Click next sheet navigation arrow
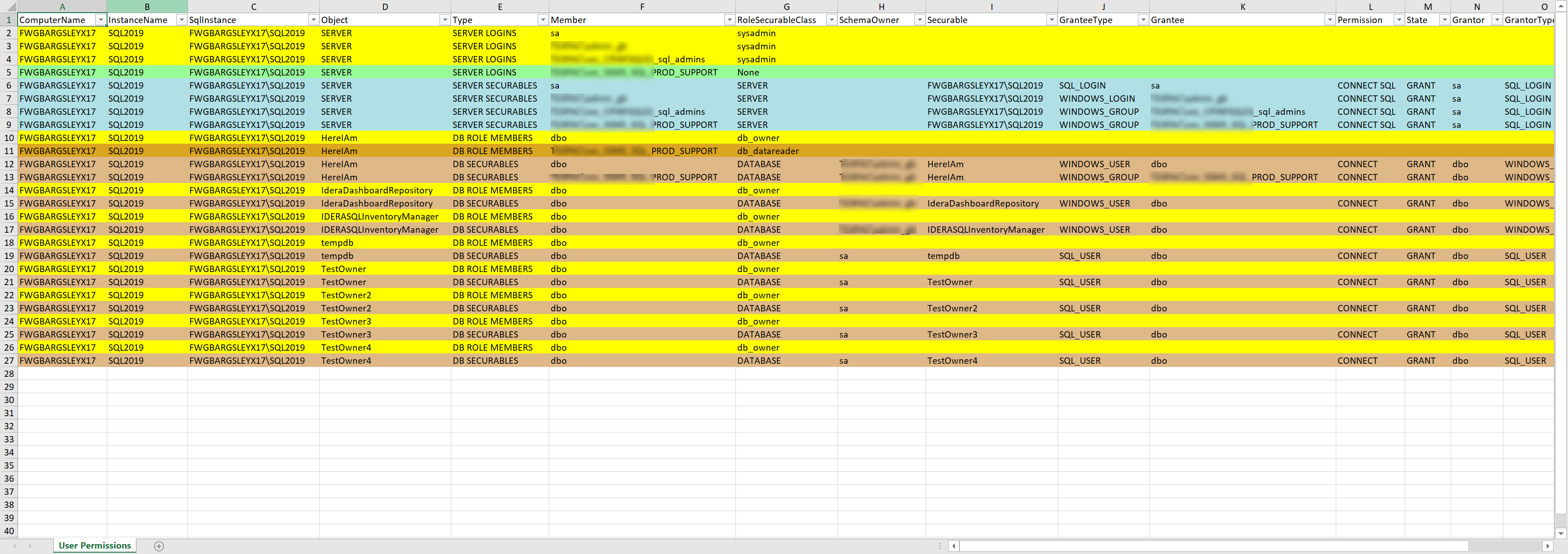 tap(29, 546)
